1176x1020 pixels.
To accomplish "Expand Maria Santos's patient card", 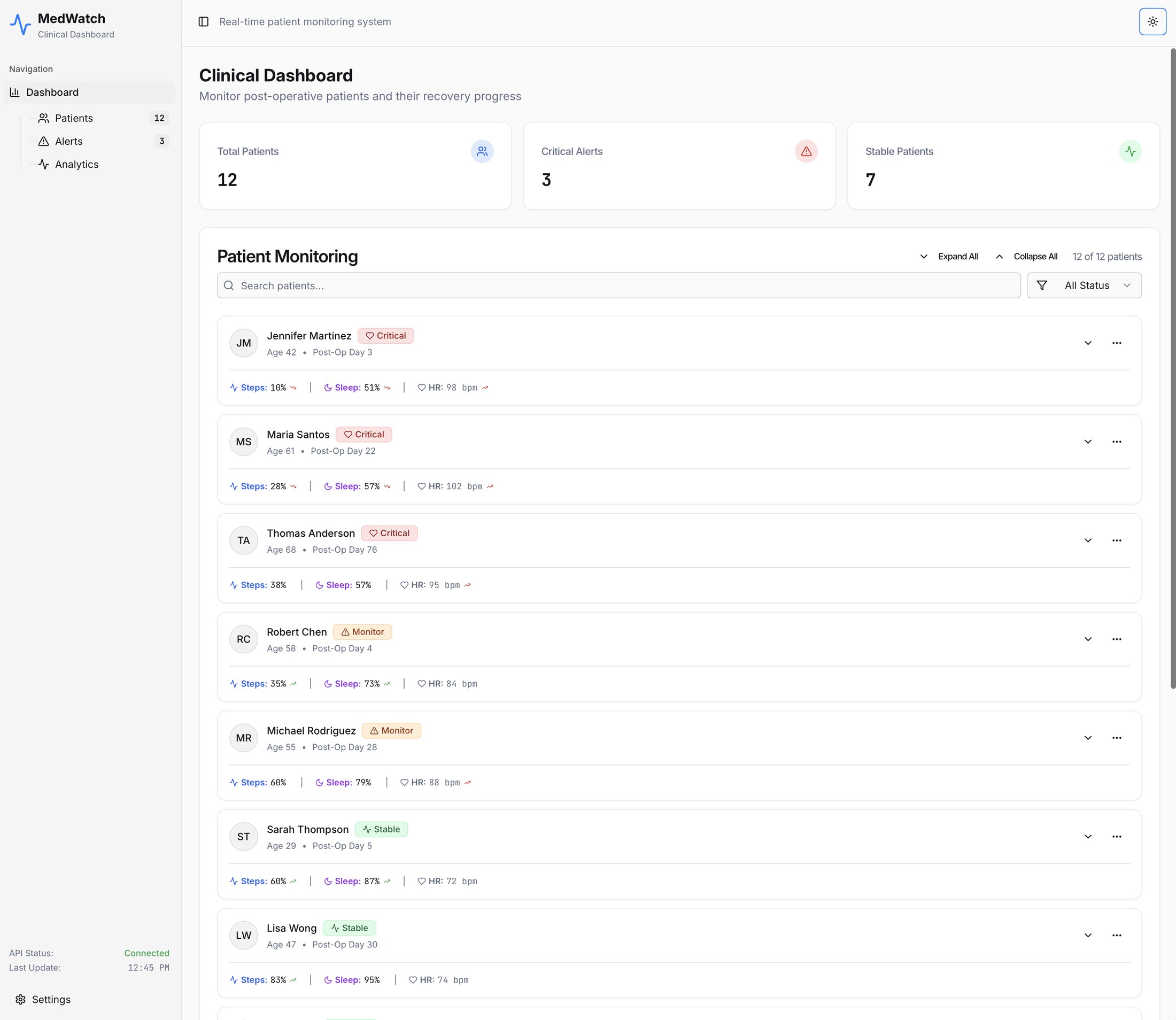I will click(x=1088, y=442).
